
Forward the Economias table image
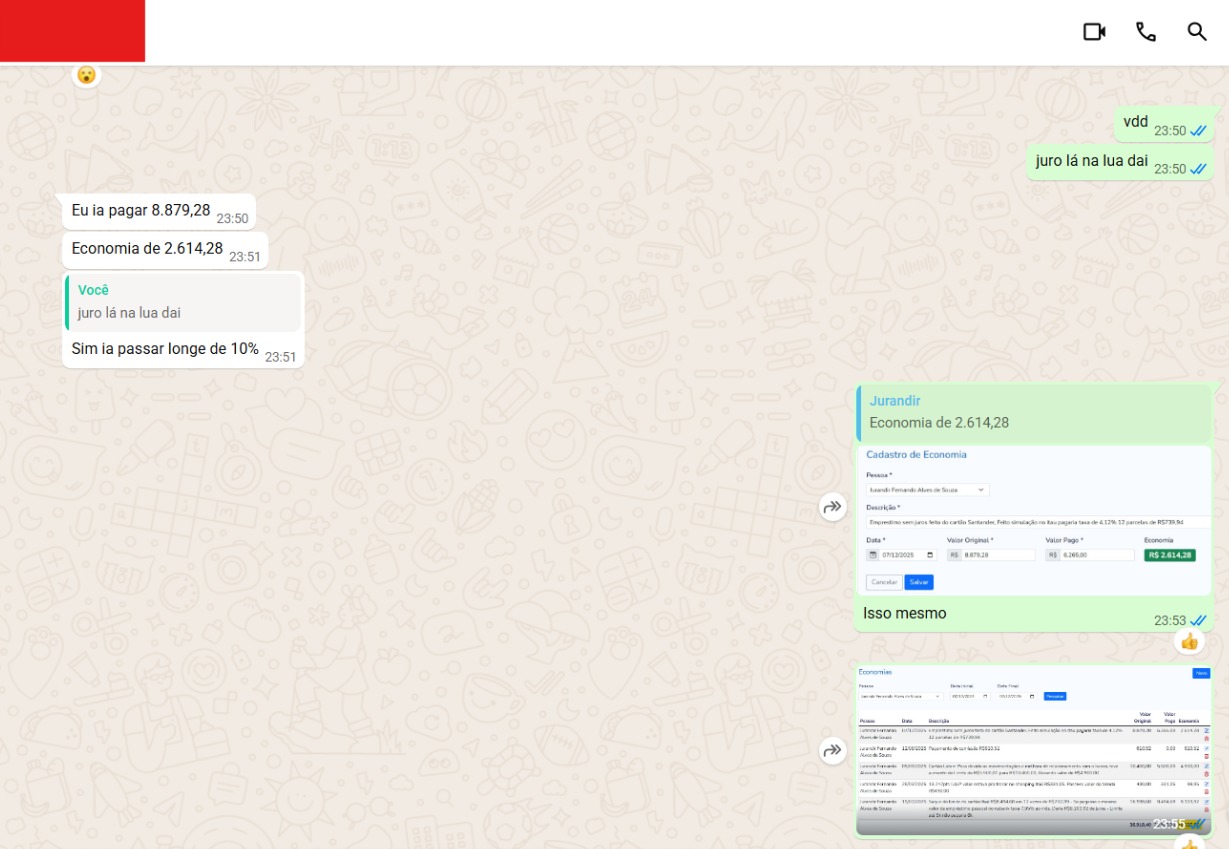click(x=833, y=750)
